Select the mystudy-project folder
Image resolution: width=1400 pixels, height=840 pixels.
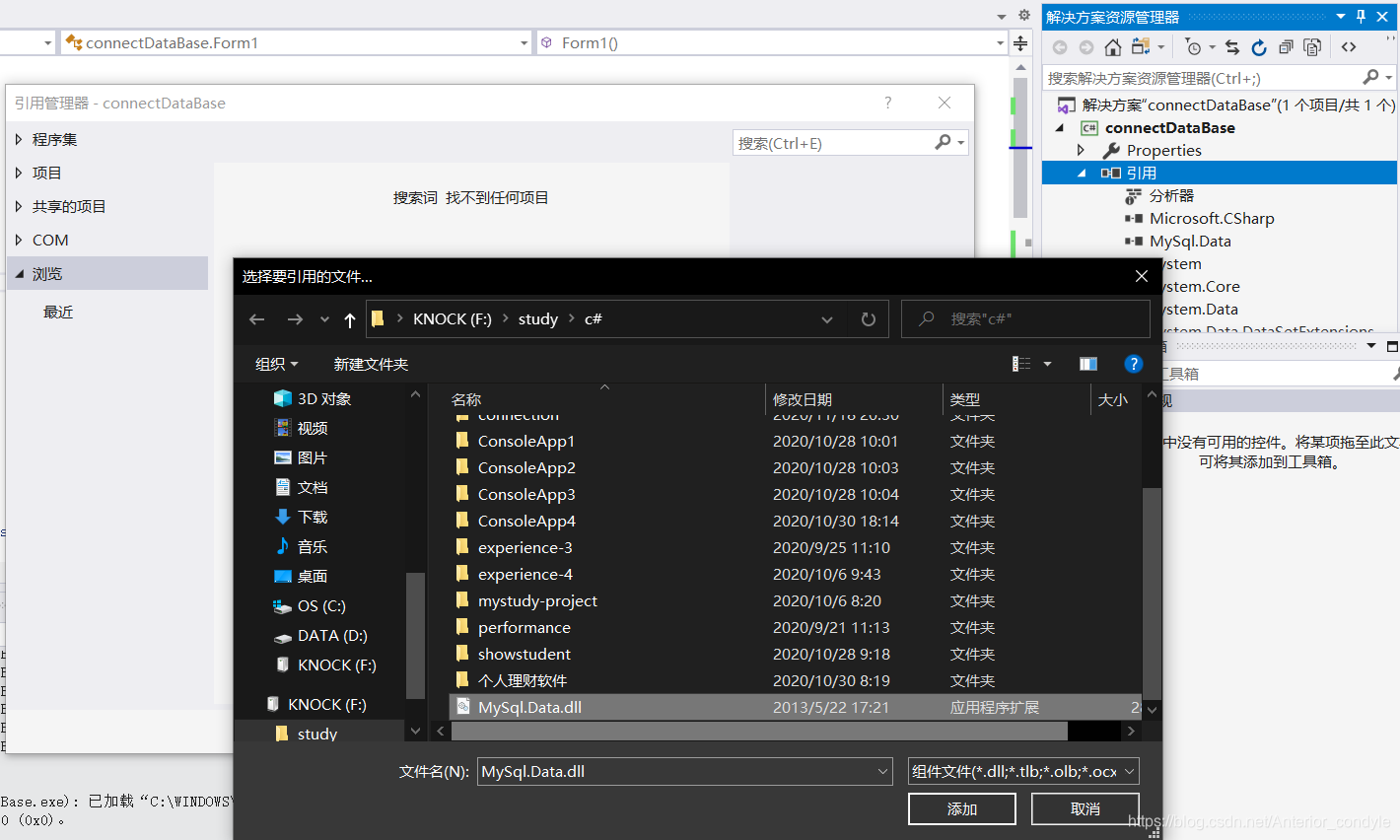(x=537, y=600)
